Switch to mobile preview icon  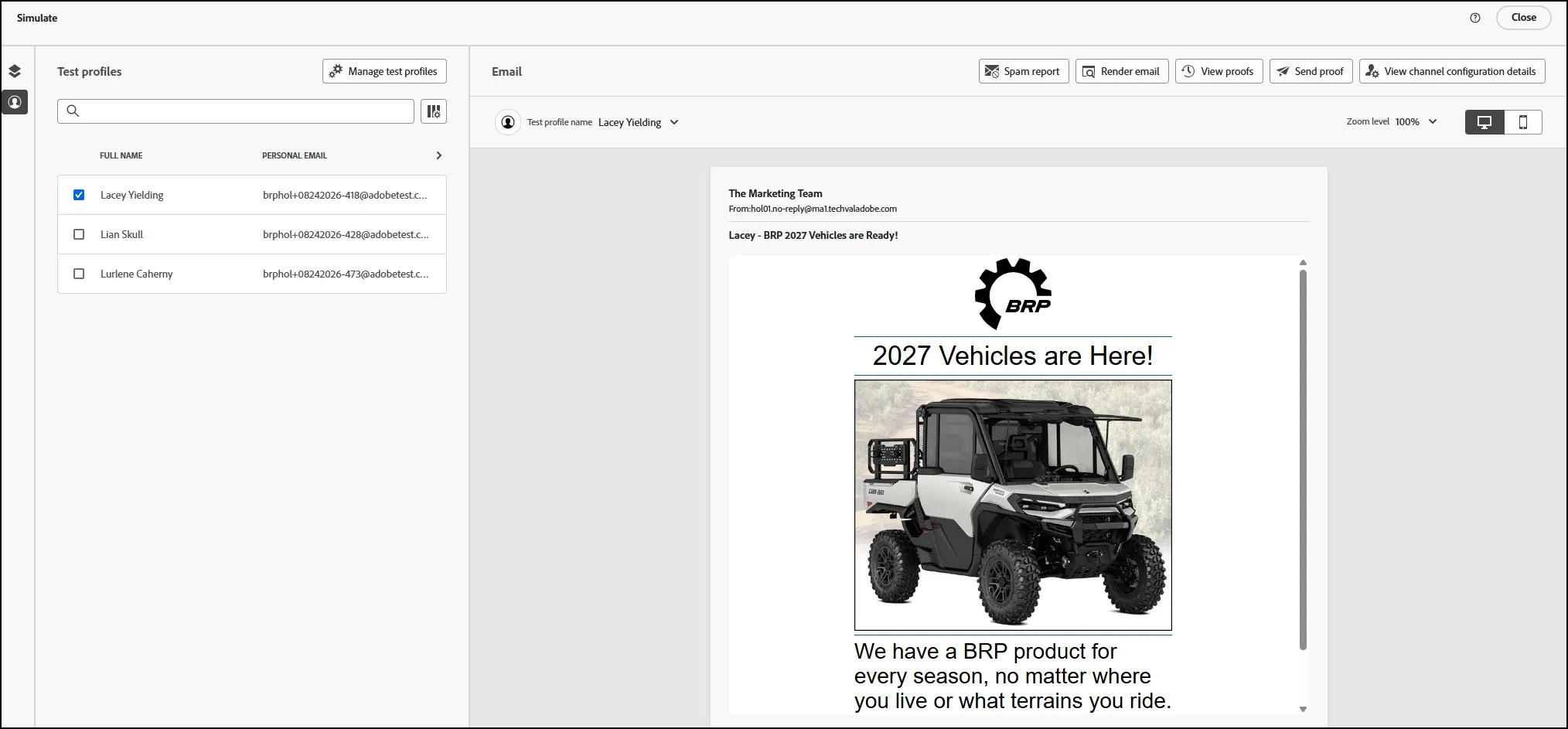click(x=1523, y=122)
